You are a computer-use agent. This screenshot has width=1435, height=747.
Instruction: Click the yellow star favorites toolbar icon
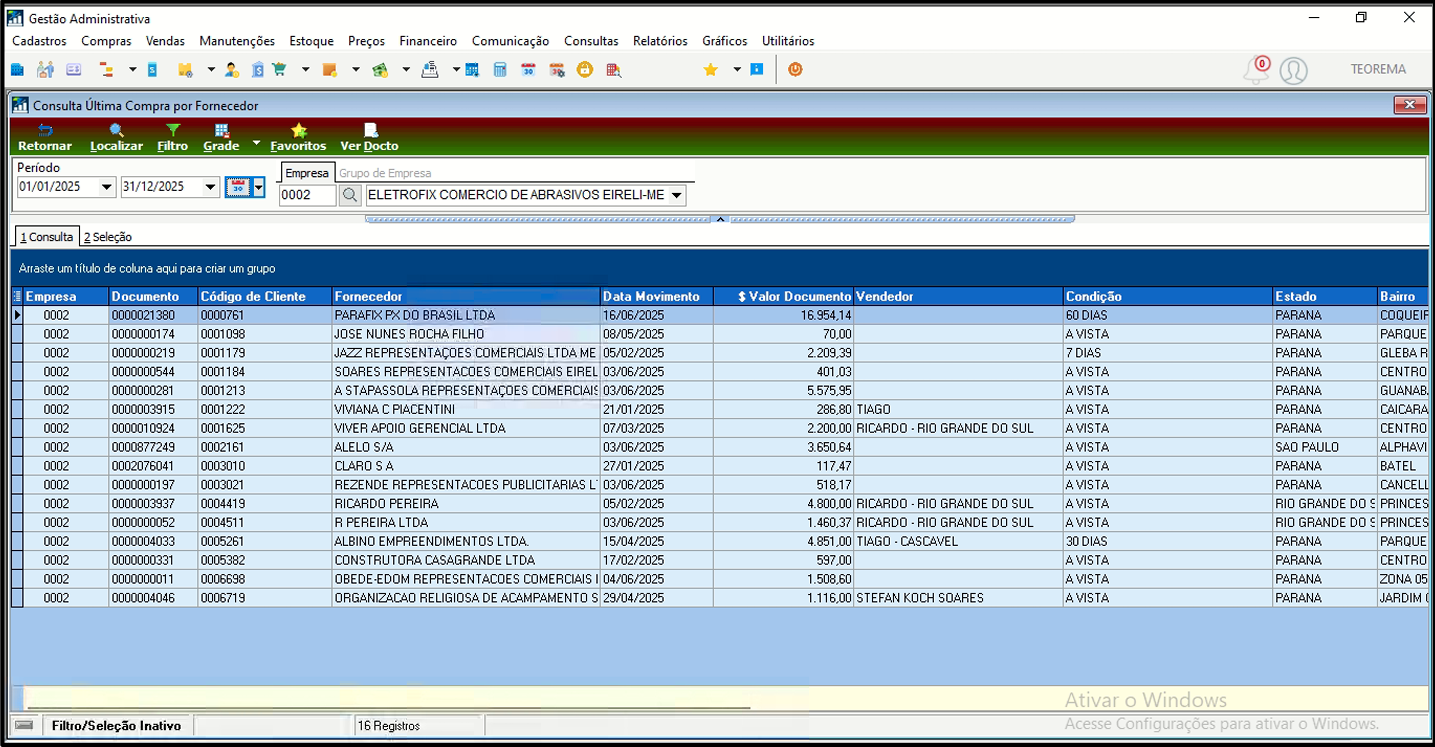[711, 70]
